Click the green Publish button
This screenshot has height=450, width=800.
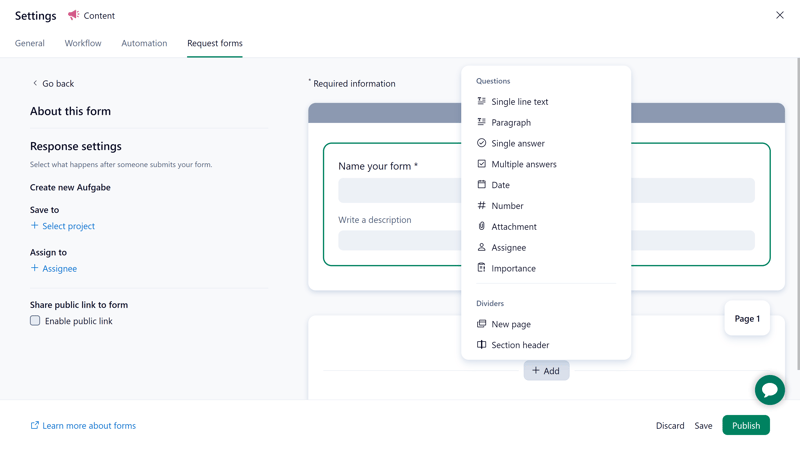pyautogui.click(x=746, y=426)
